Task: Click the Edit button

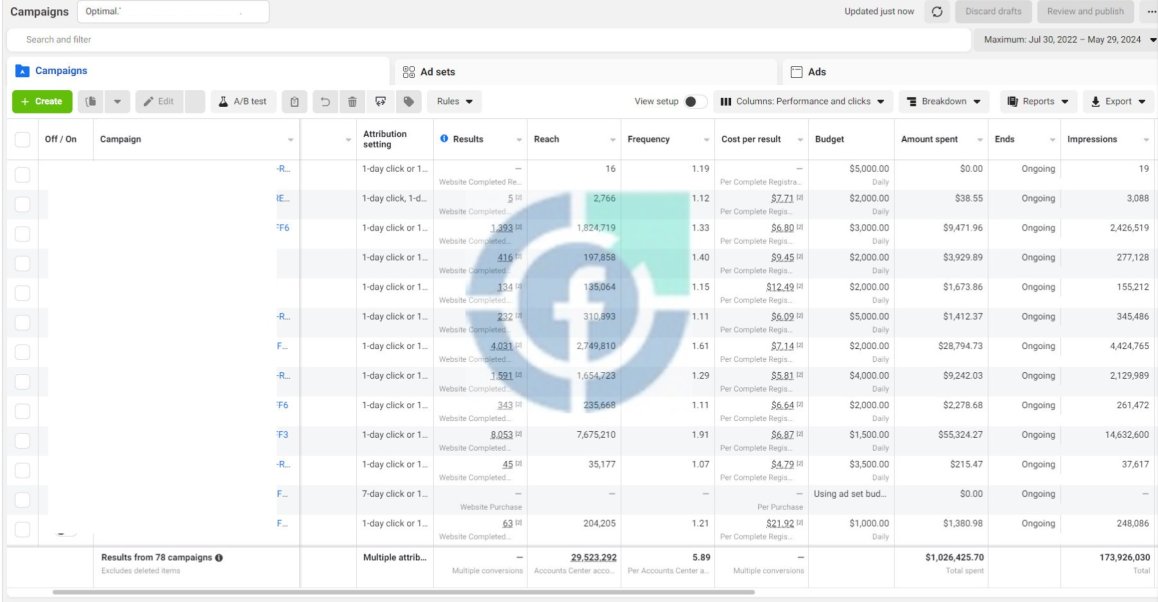Action: tap(159, 102)
